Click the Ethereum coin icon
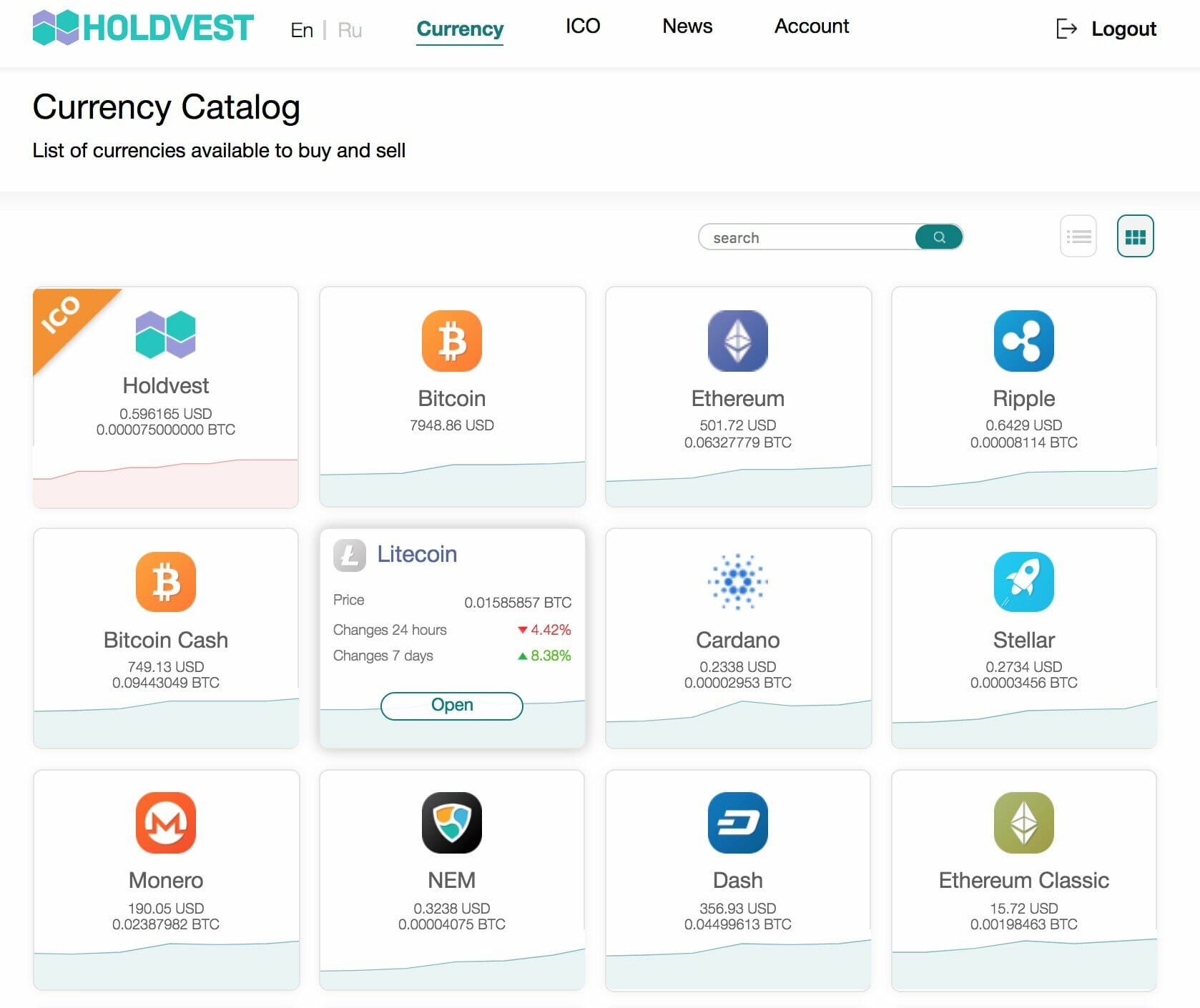 (x=738, y=341)
